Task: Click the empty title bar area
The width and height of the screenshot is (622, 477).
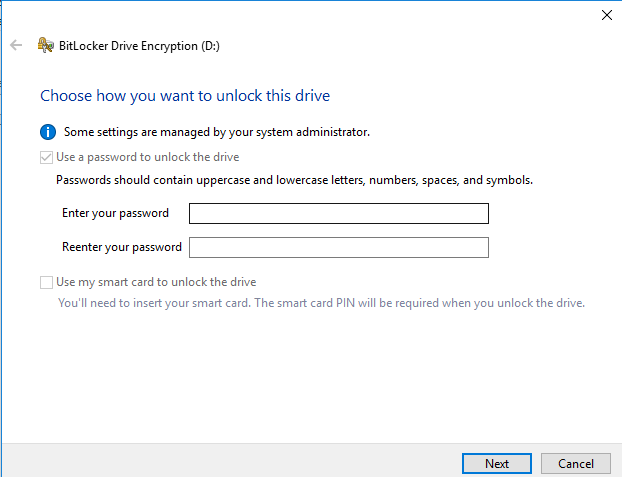Action: [300, 14]
